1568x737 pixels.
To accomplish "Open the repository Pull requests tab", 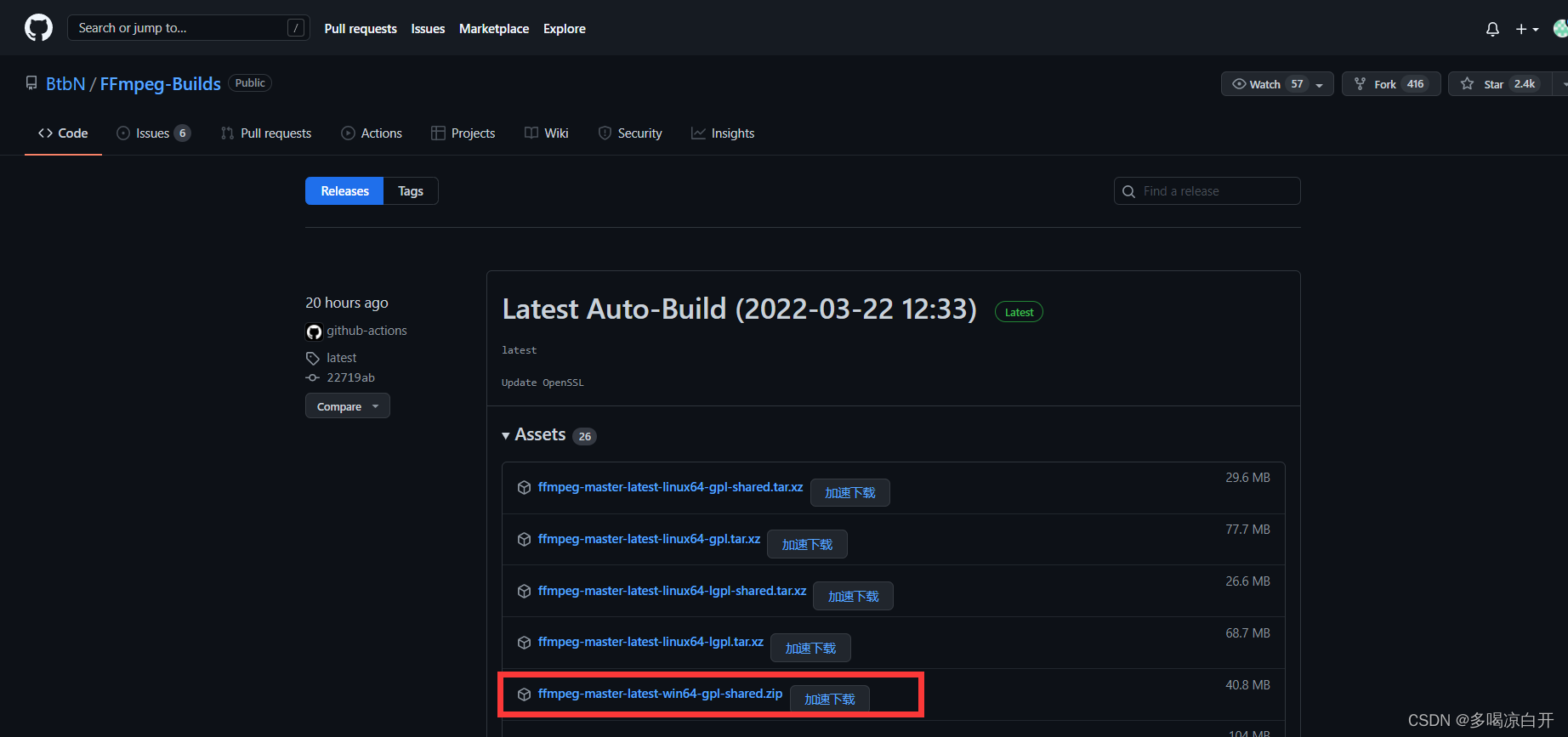I will (266, 133).
